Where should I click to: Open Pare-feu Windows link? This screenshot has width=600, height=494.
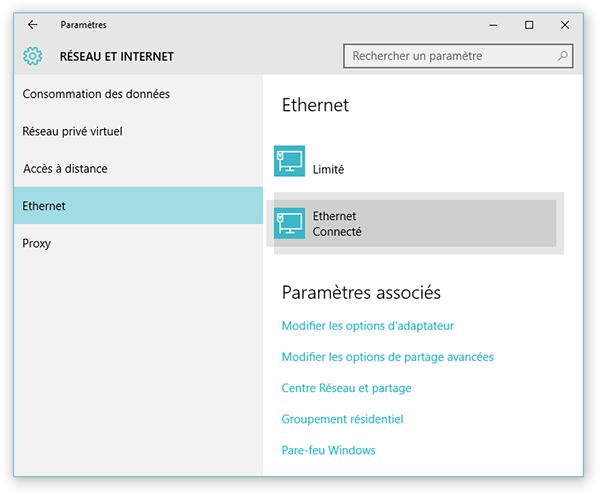pos(328,450)
